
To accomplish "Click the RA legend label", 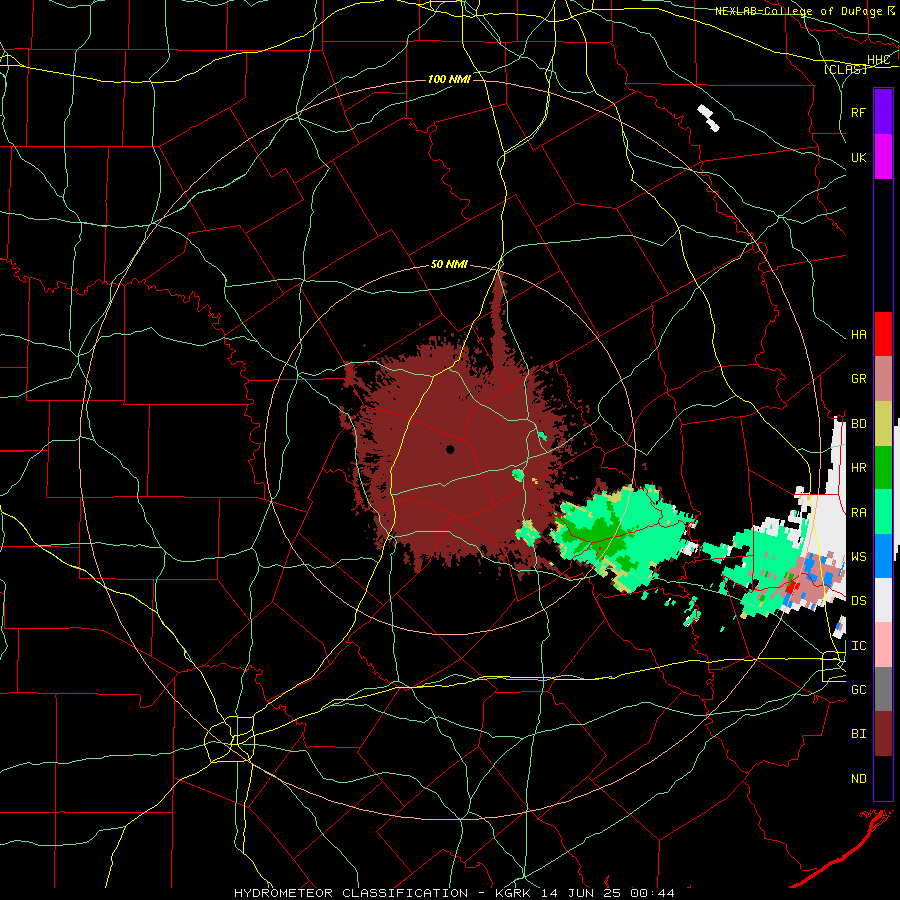I will coord(859,512).
